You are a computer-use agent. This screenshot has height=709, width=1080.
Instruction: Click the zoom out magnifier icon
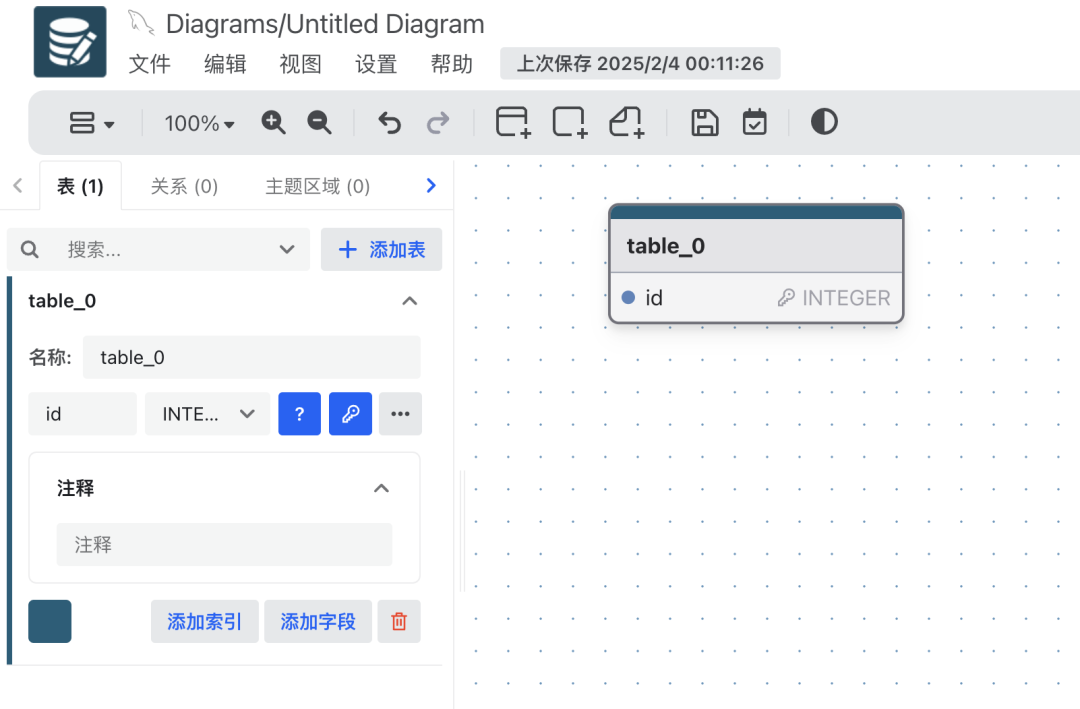[x=319, y=122]
